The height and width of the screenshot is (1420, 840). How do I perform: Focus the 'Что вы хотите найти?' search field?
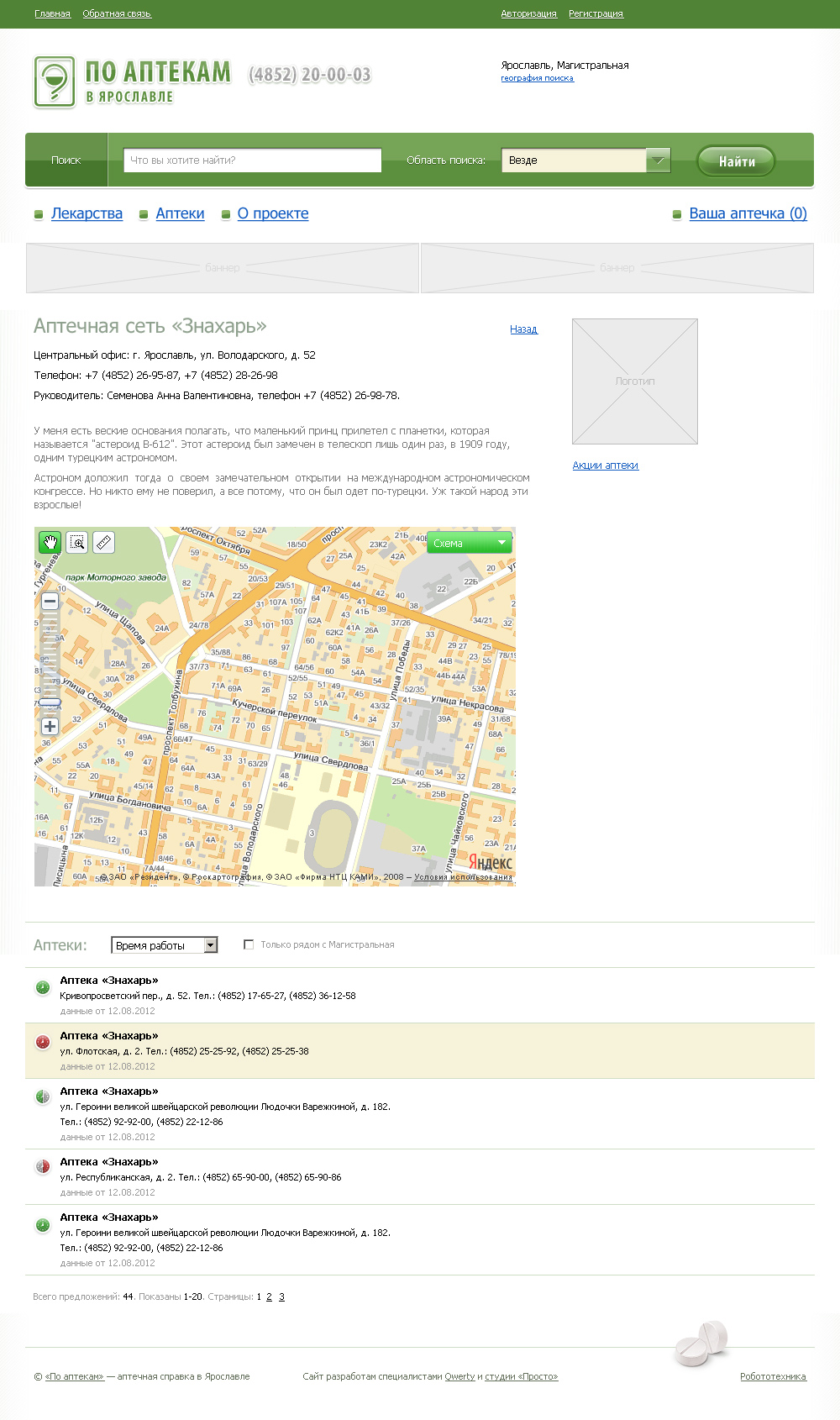pyautogui.click(x=252, y=160)
